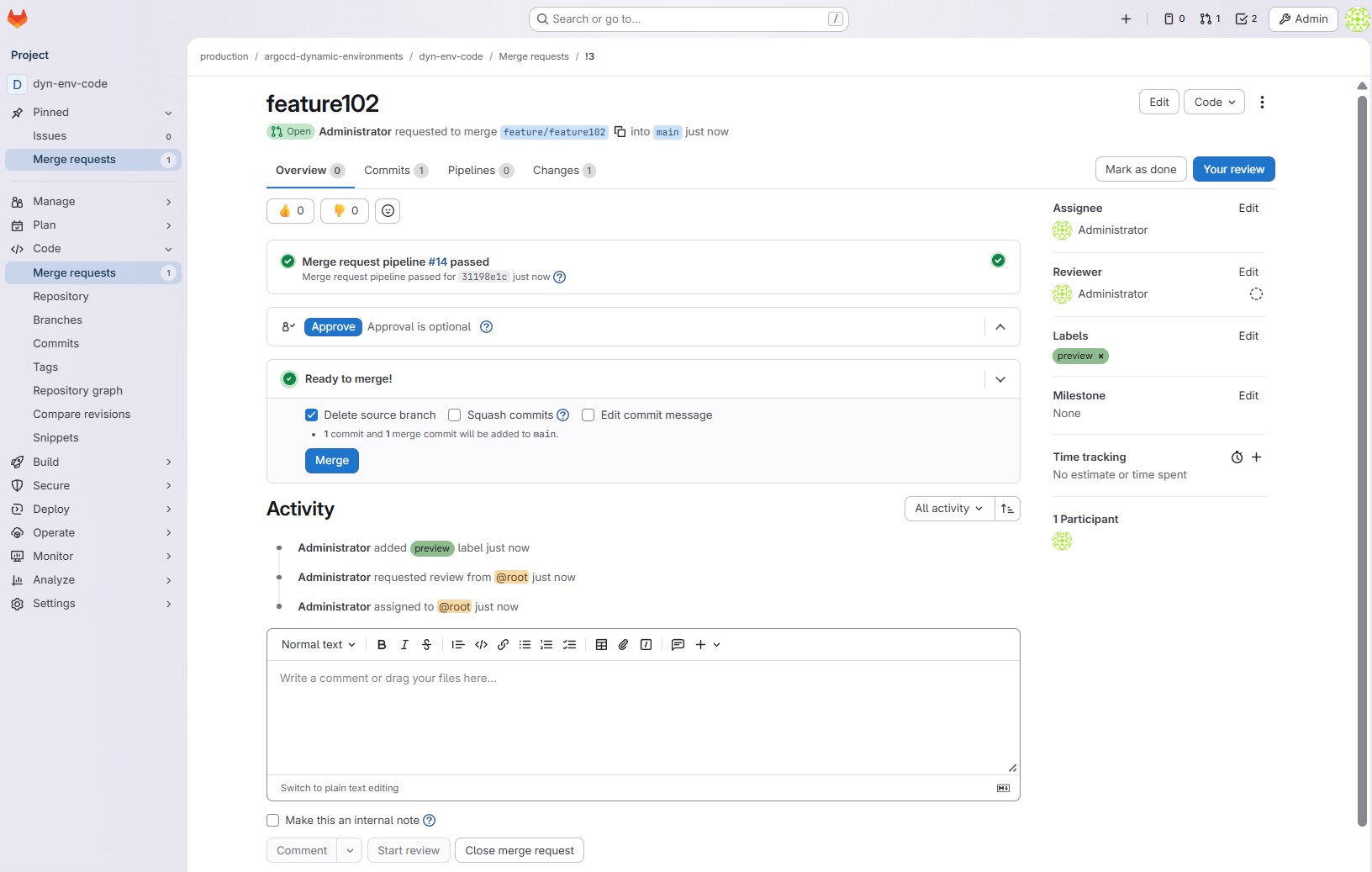Switch to the Changes tab
The width and height of the screenshot is (1372, 872).
coord(556,171)
